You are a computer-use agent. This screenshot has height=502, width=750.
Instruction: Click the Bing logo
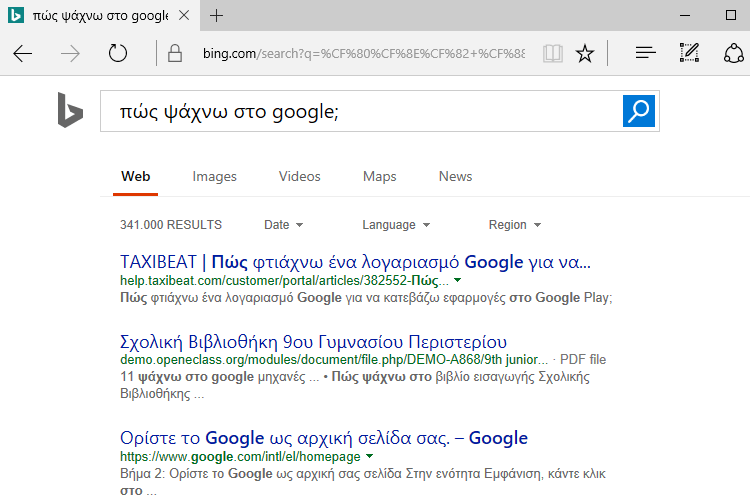point(70,110)
